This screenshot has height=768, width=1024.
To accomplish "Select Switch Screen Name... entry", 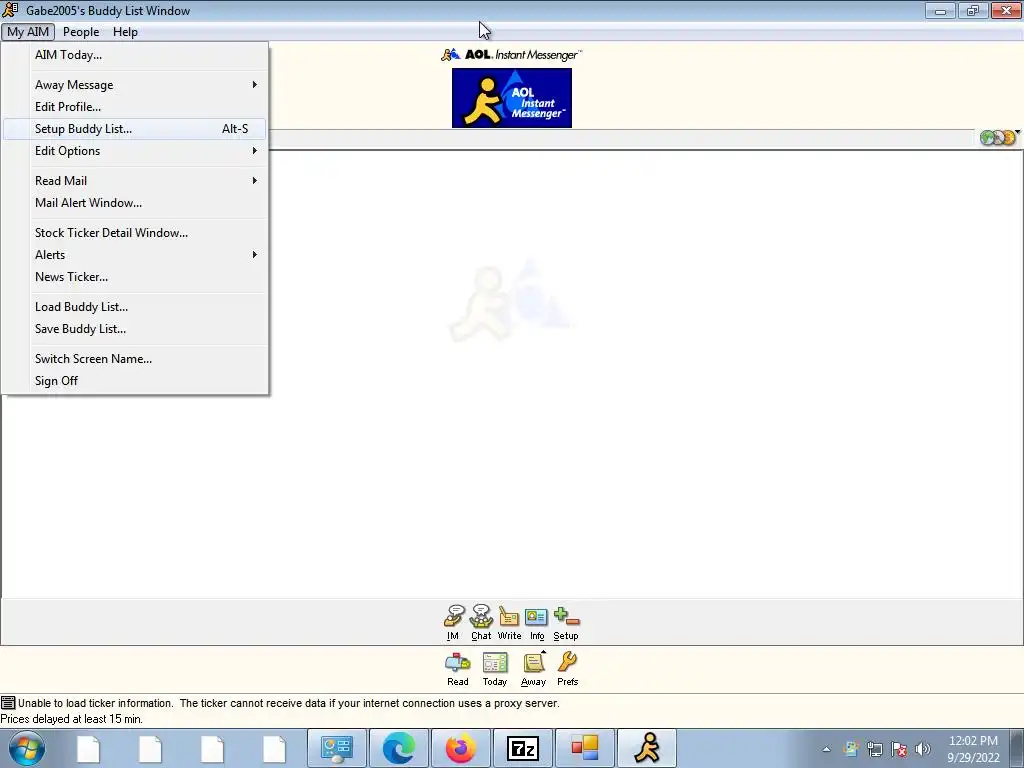I will [x=135, y=359].
